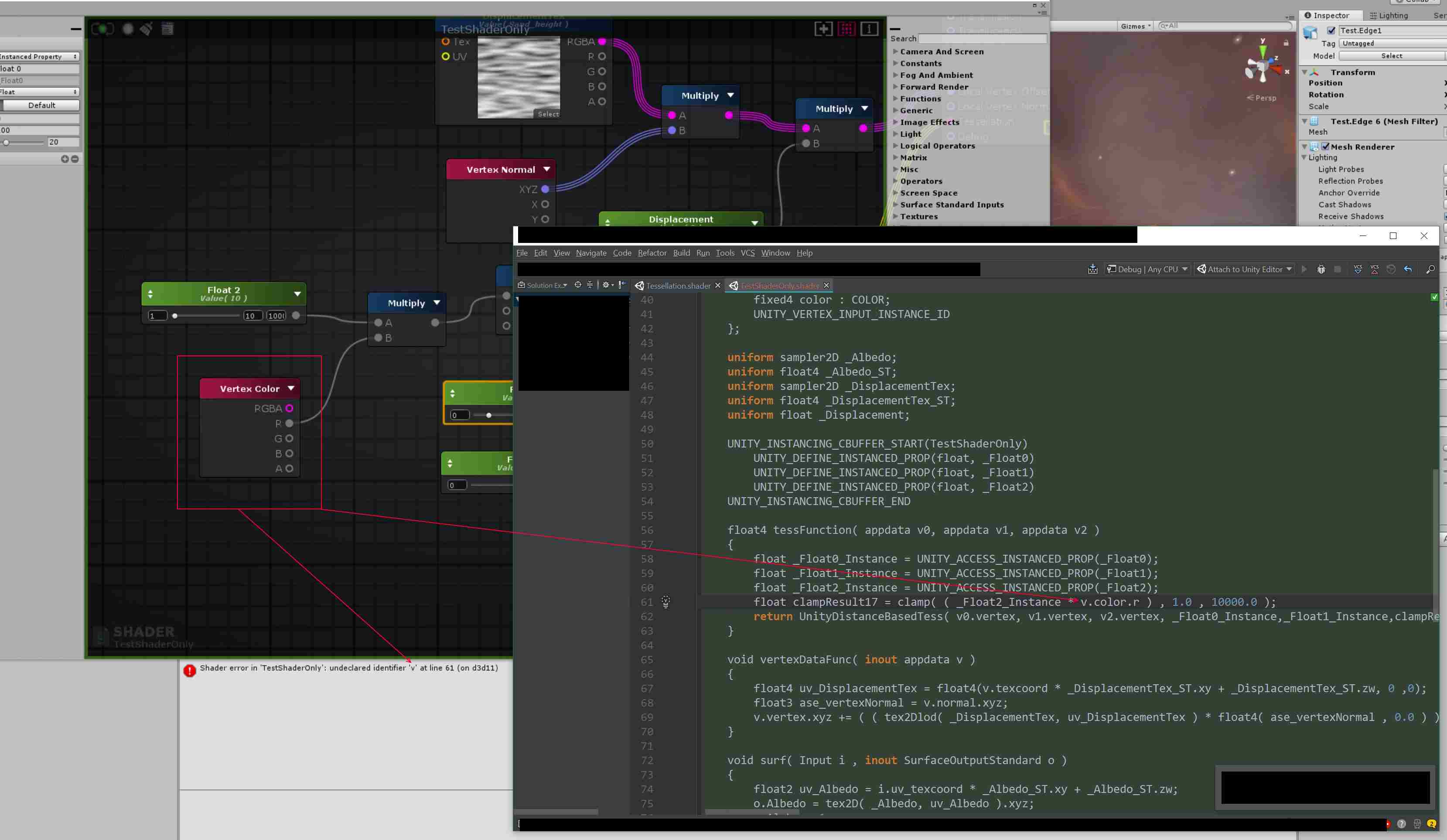1447x840 pixels.
Task: Click the VCS commit icon
Action: pyautogui.click(x=1375, y=269)
